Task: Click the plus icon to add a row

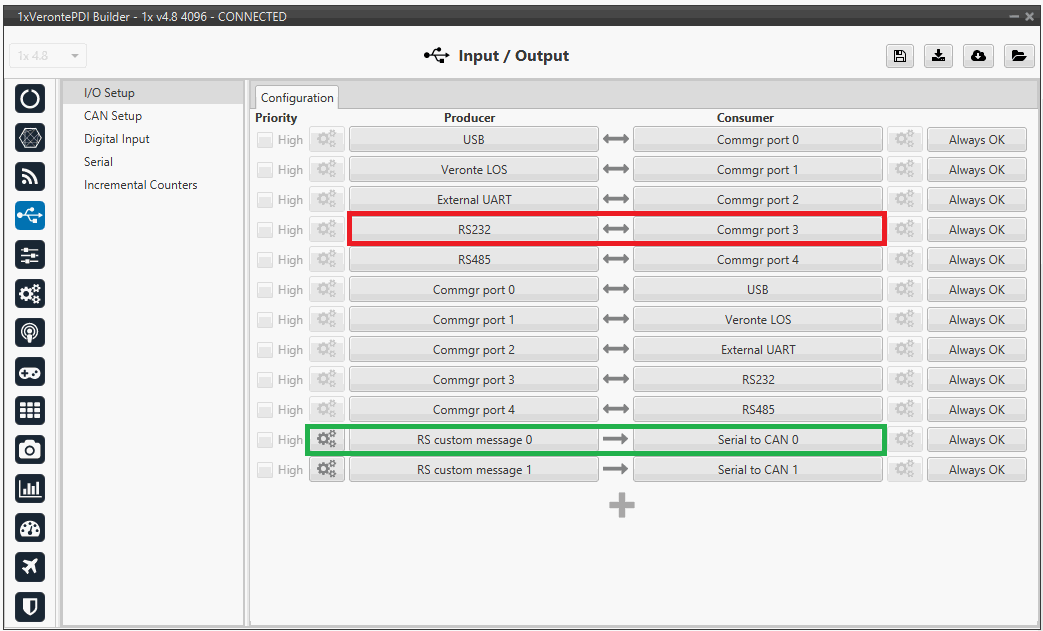Action: coord(622,506)
